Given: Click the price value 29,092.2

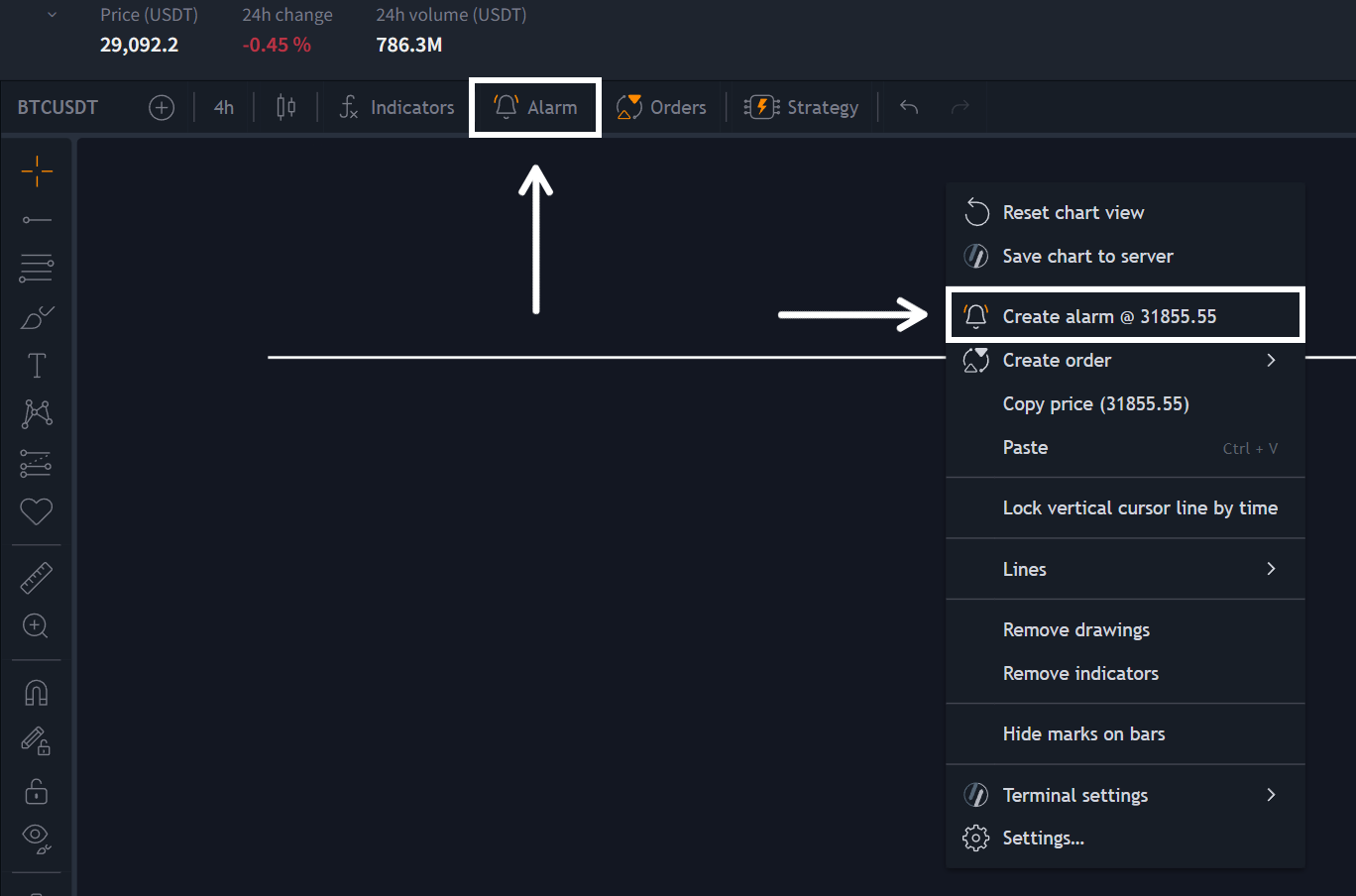Looking at the screenshot, I should tap(140, 45).
